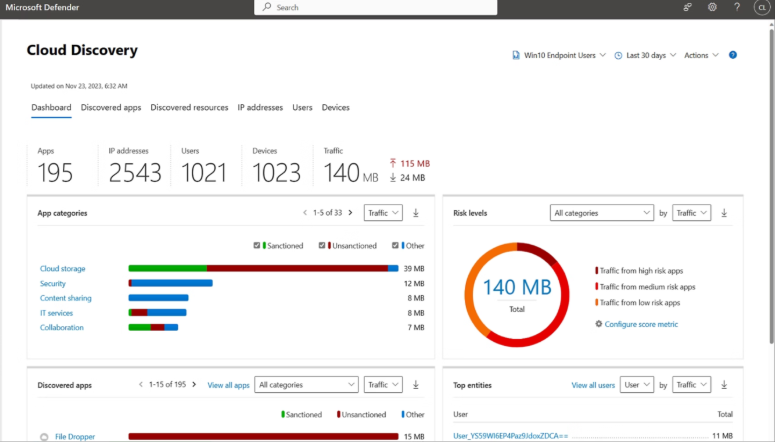Open the Traffic dropdown in App categories
The height and width of the screenshot is (446, 775).
(x=383, y=213)
